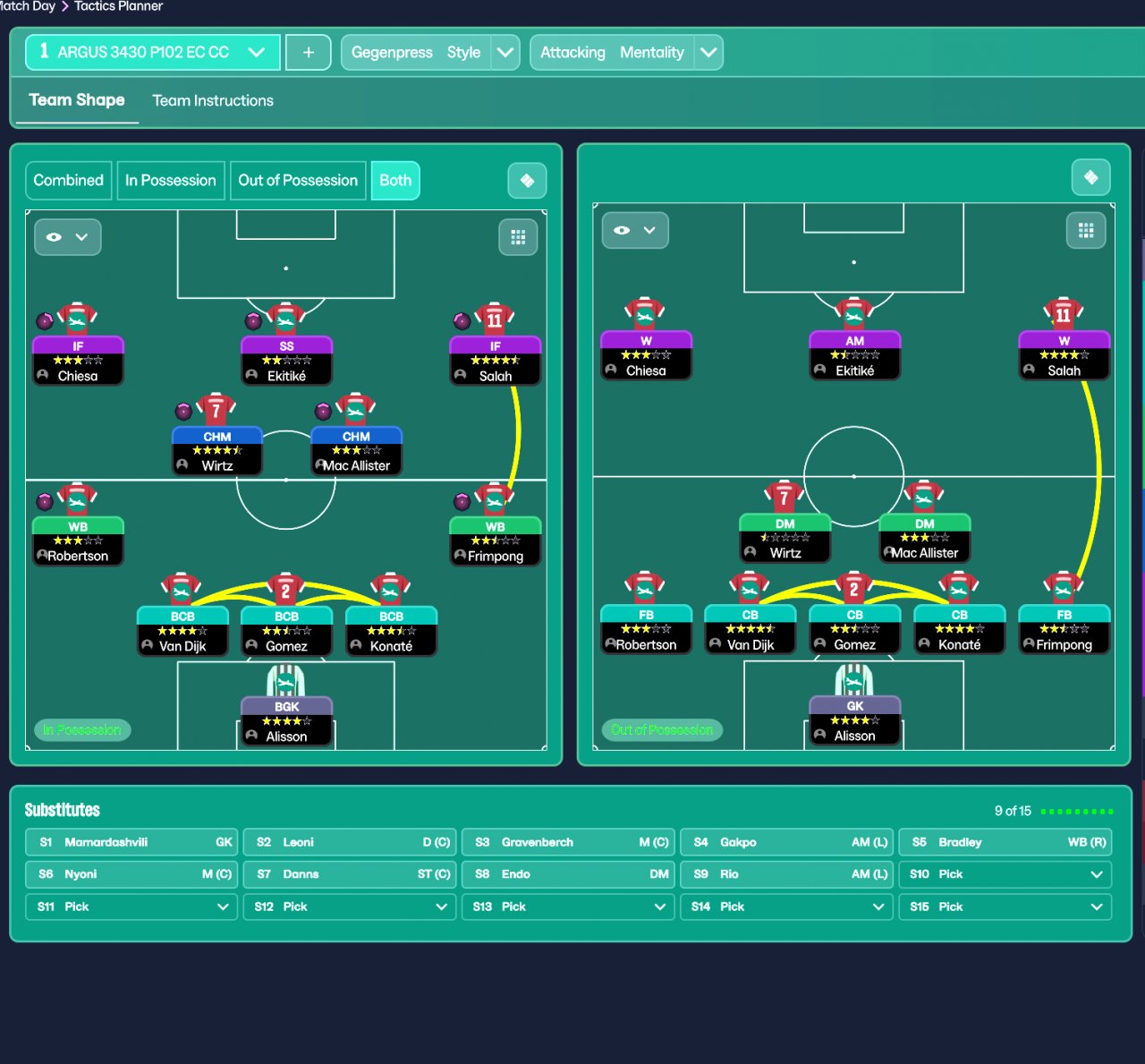Open the grid view icon on the Out of Possession pitch
This screenshot has width=1145, height=1064.
click(1086, 230)
